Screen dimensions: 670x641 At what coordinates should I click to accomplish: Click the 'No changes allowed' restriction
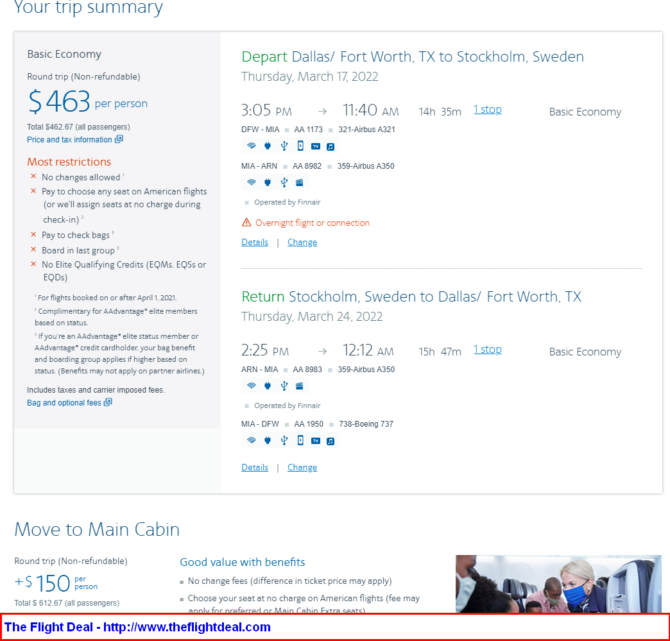(x=81, y=177)
